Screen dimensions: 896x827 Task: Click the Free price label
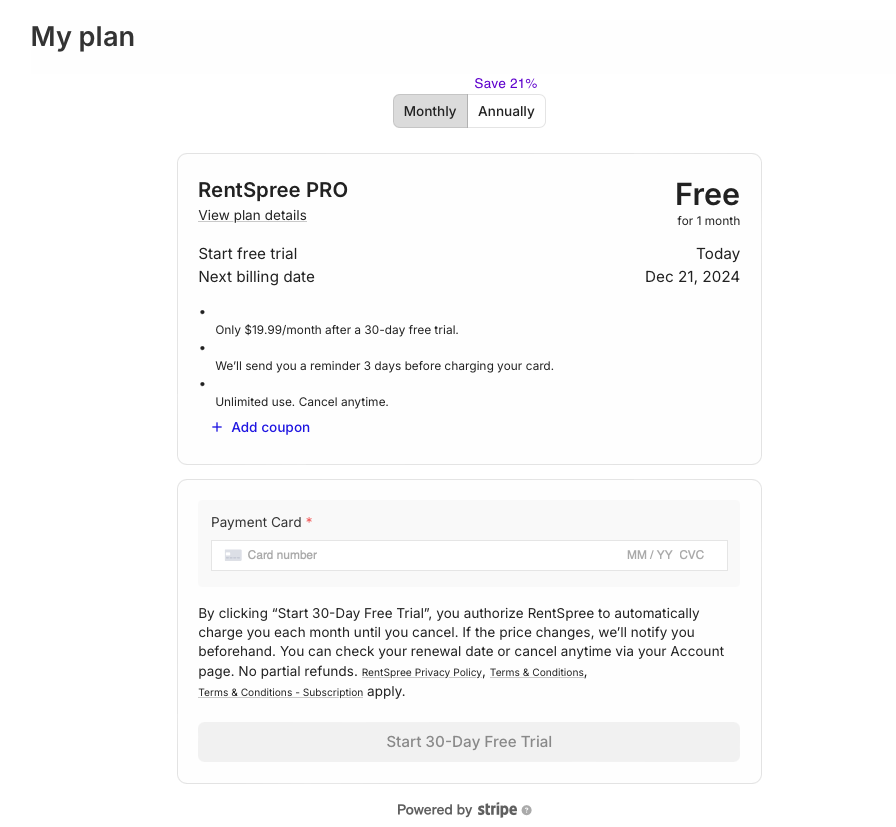(707, 194)
